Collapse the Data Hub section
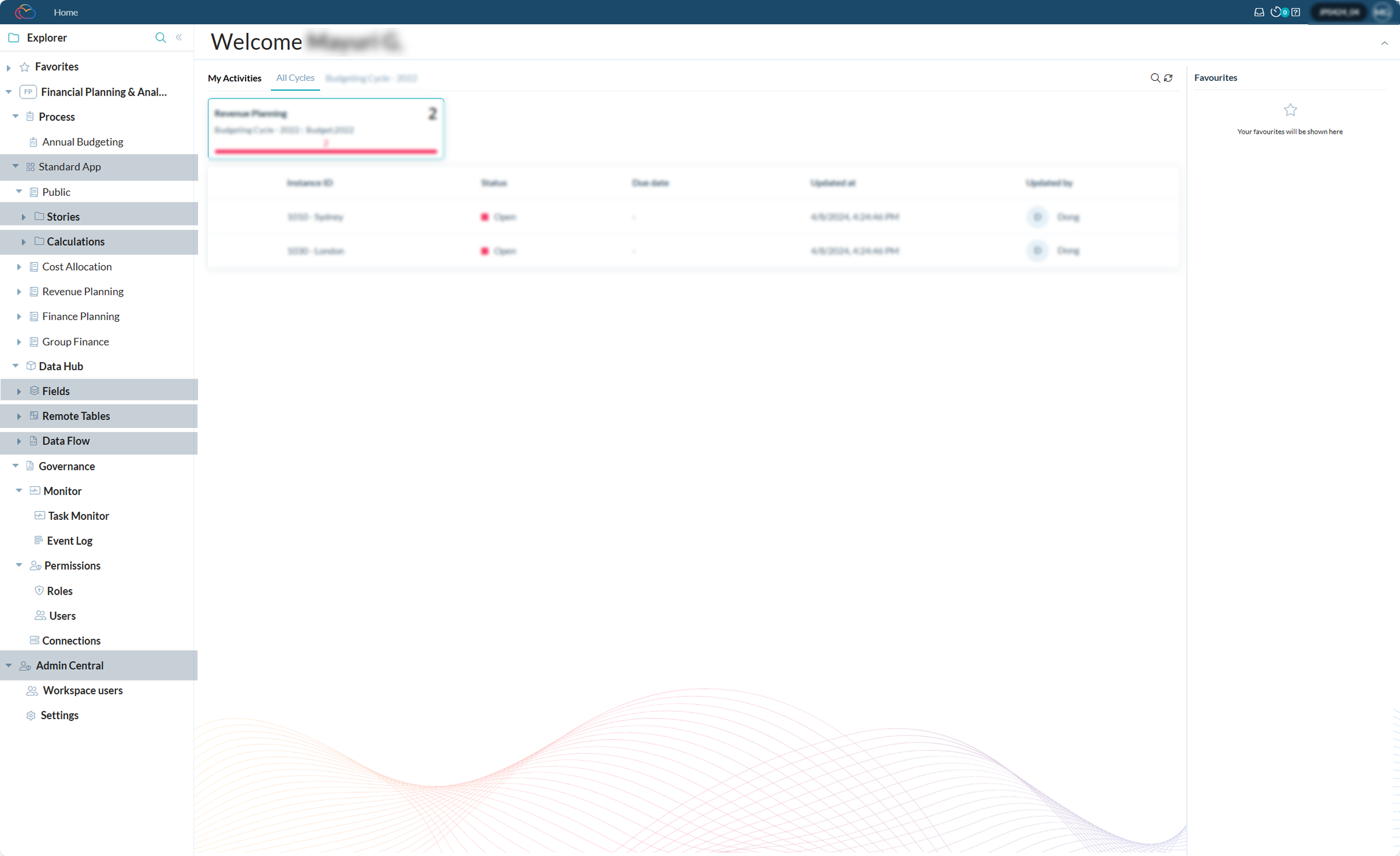 click(15, 366)
